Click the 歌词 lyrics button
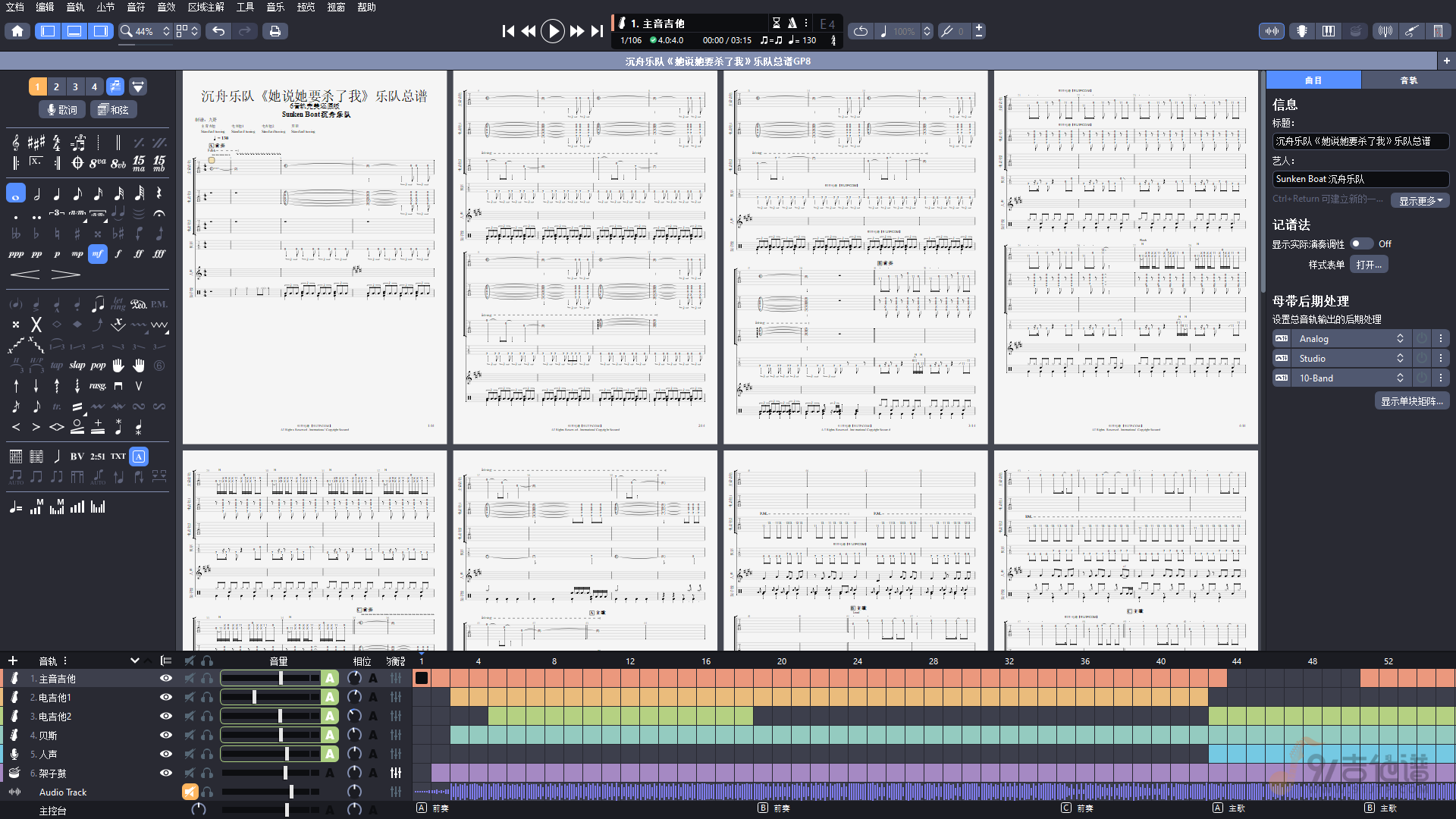This screenshot has height=819, width=1456. (x=62, y=110)
